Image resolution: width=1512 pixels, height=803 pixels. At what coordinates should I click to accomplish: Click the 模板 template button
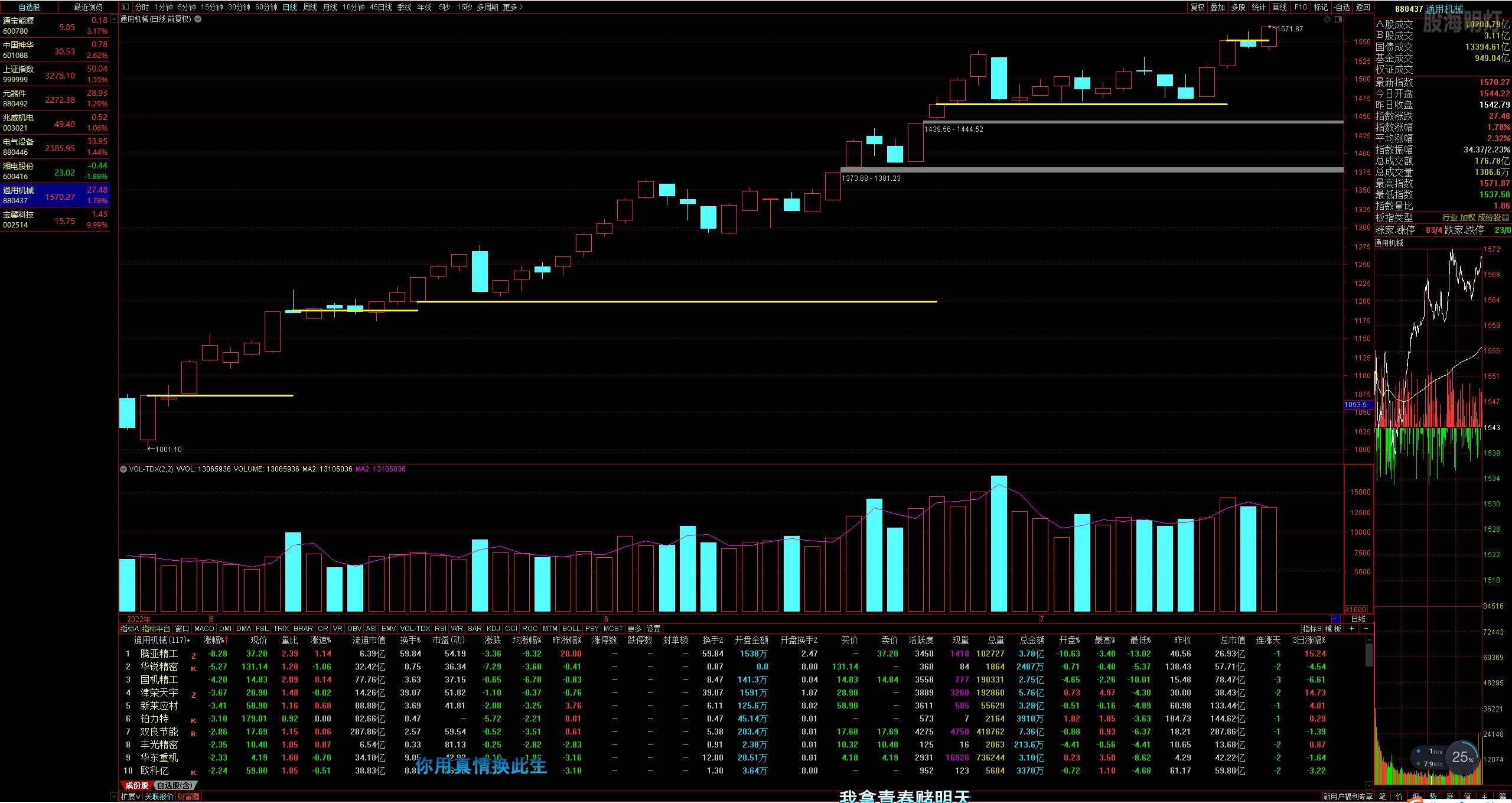(x=1334, y=629)
